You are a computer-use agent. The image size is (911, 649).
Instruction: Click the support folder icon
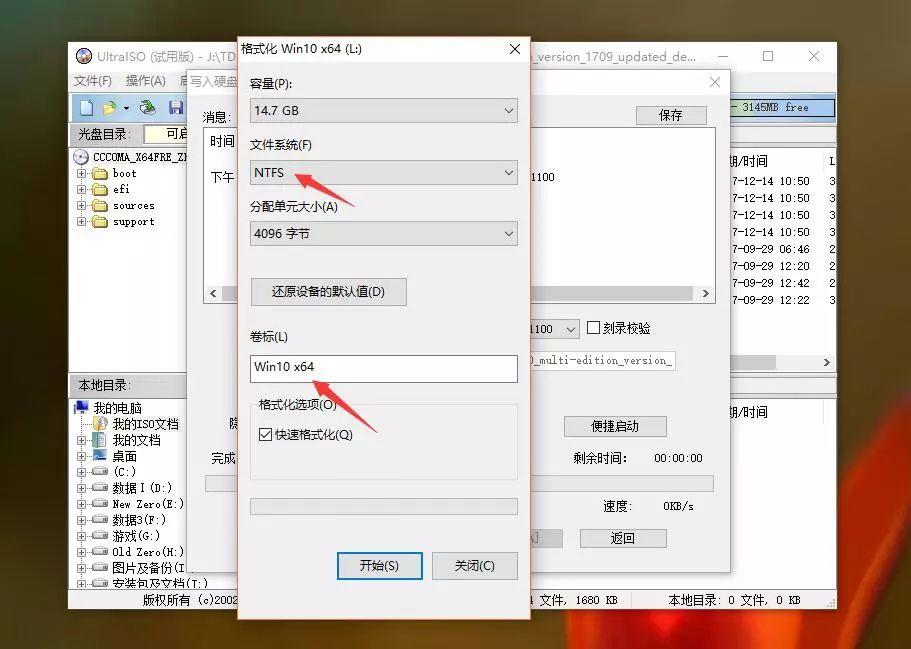click(x=101, y=222)
